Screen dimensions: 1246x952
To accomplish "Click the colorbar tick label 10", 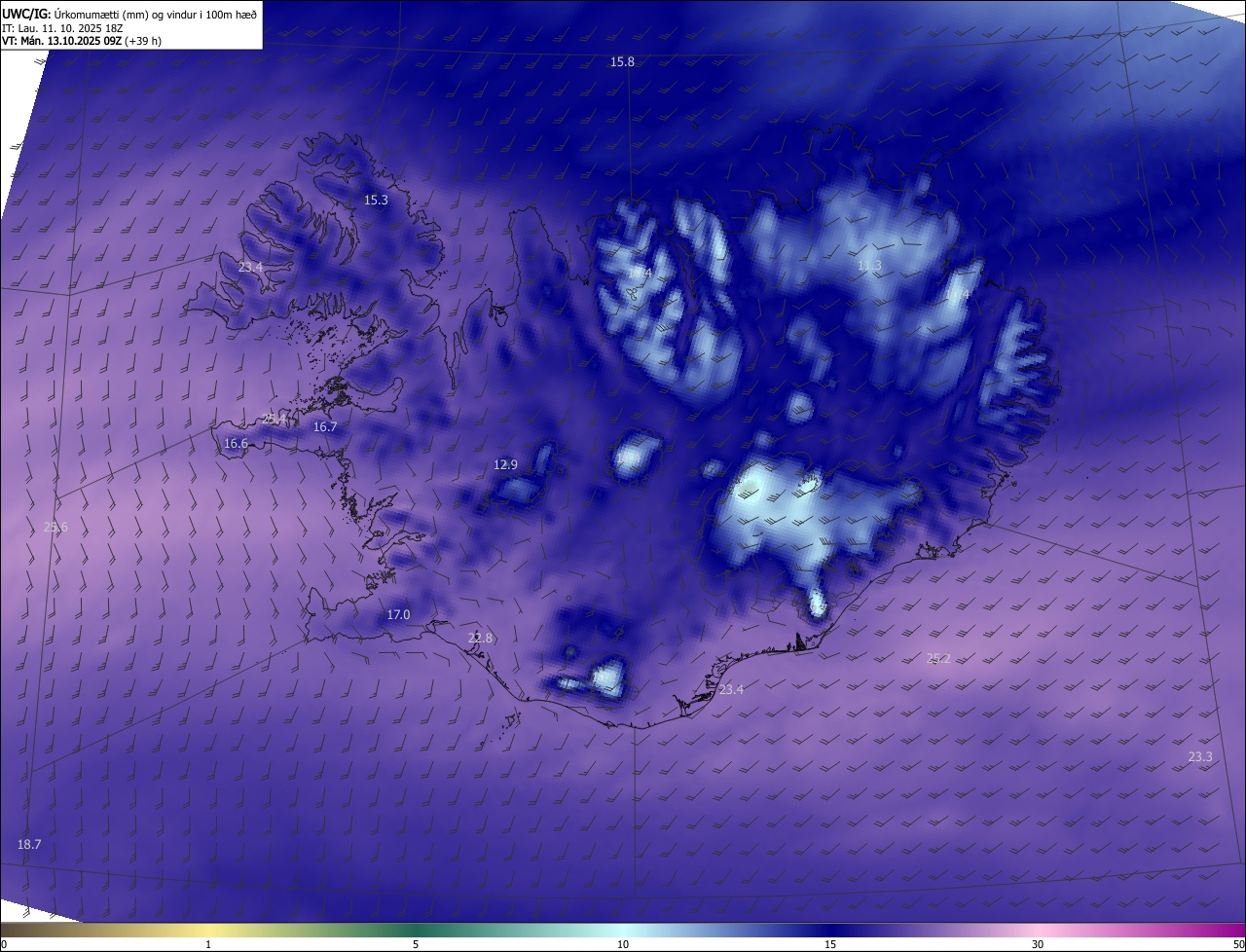I will [623, 944].
